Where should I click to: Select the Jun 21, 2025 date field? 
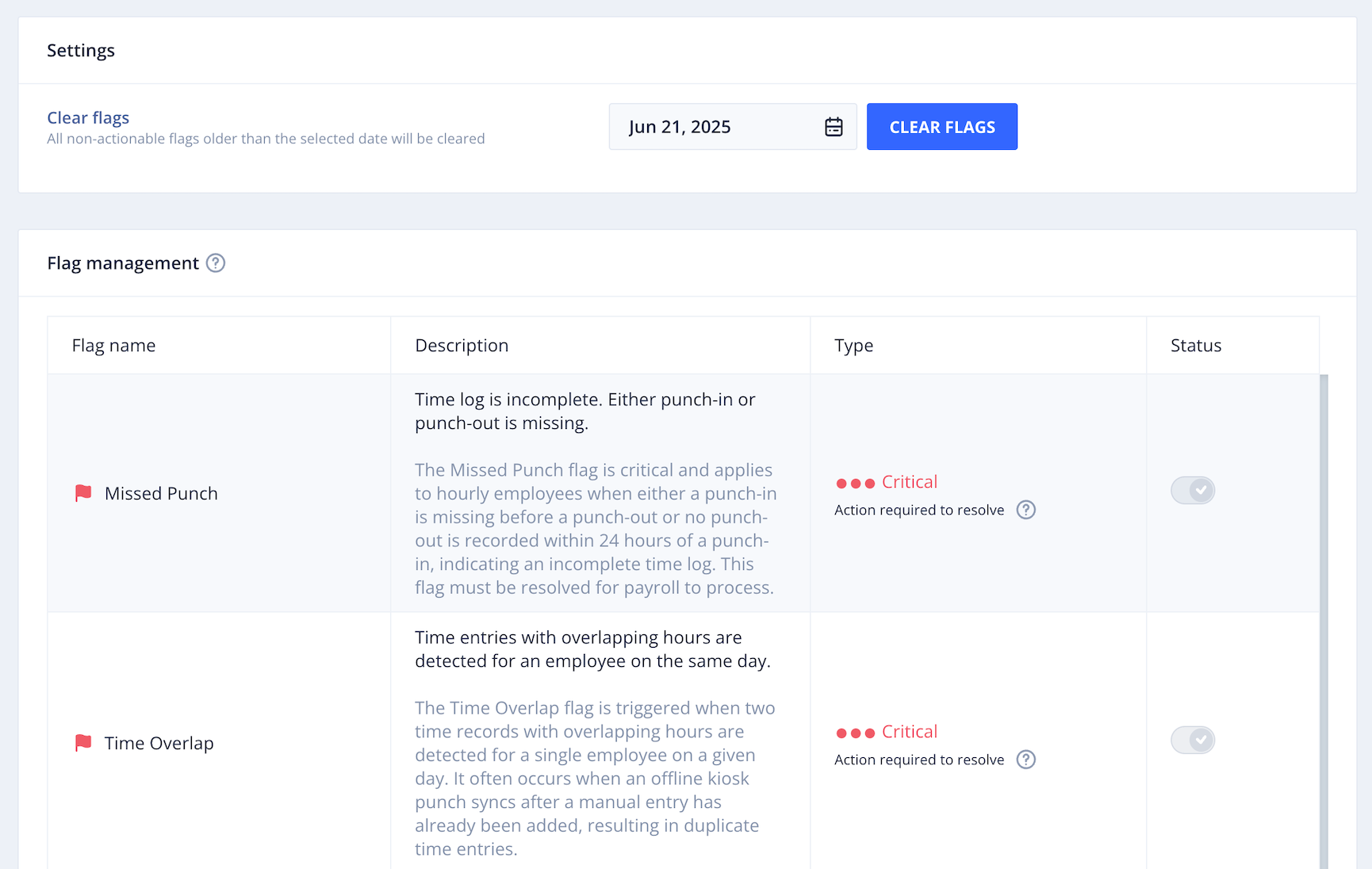(x=733, y=127)
